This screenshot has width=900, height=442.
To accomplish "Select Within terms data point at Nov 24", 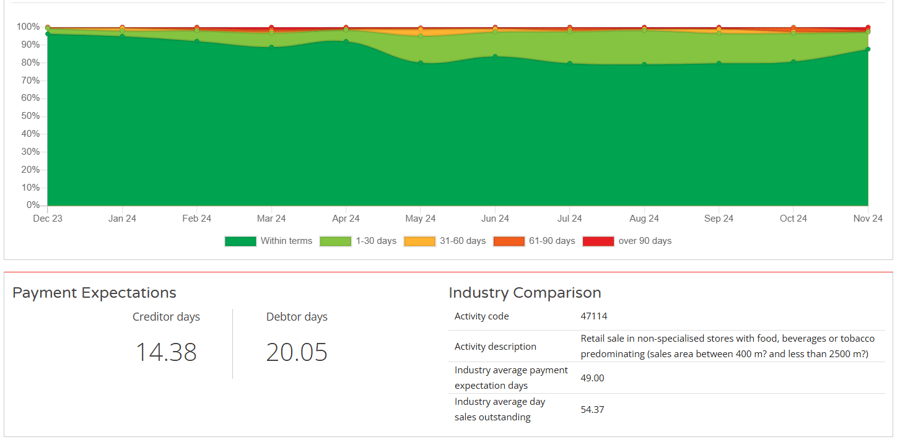I will (x=867, y=49).
